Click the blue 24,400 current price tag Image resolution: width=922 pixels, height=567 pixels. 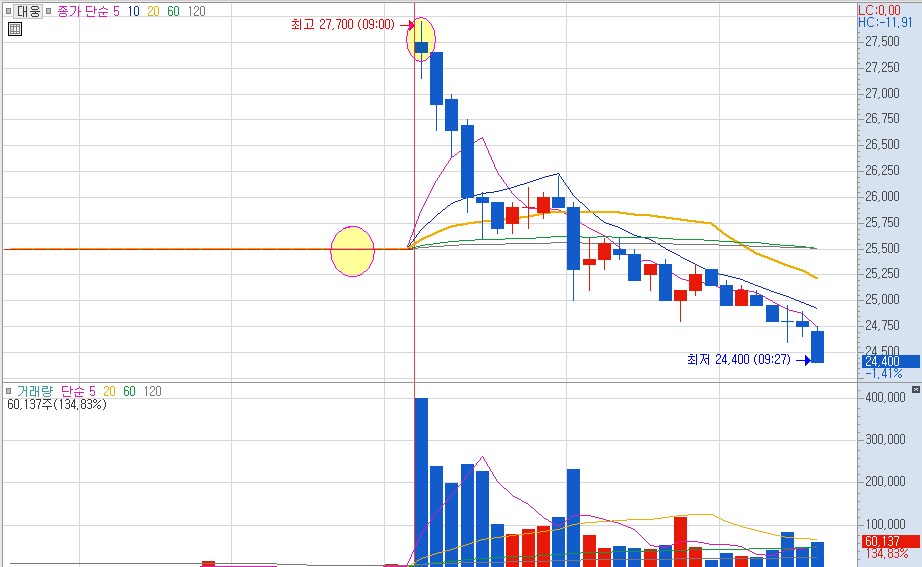(891, 362)
